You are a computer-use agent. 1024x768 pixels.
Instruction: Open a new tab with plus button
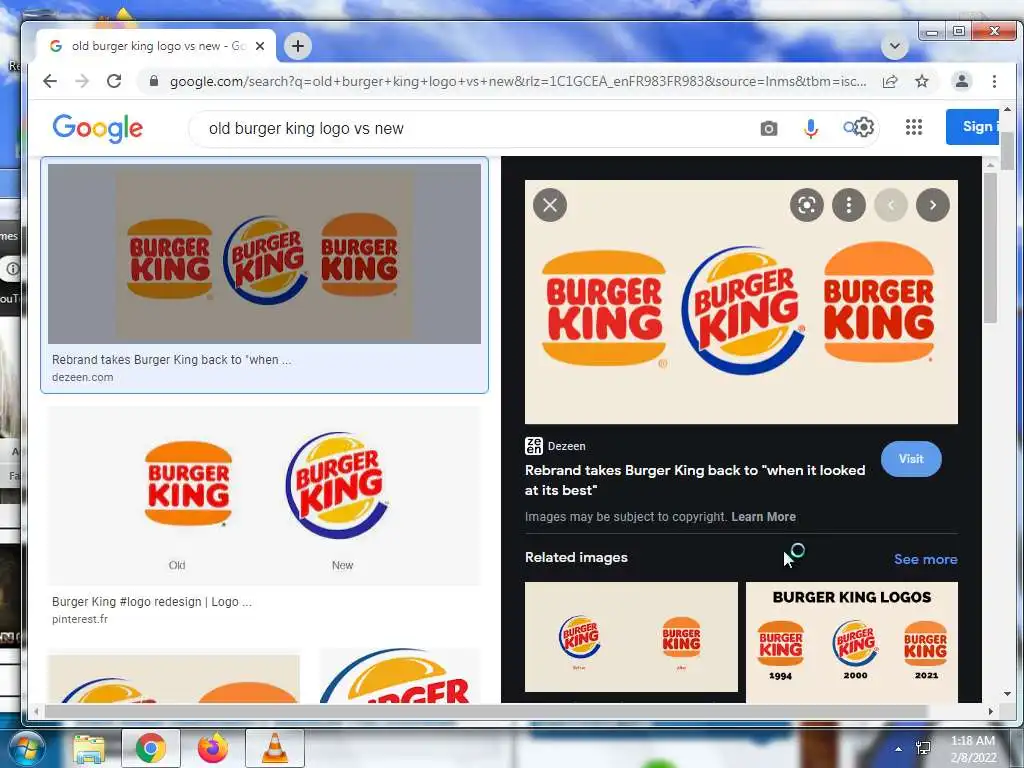(298, 46)
